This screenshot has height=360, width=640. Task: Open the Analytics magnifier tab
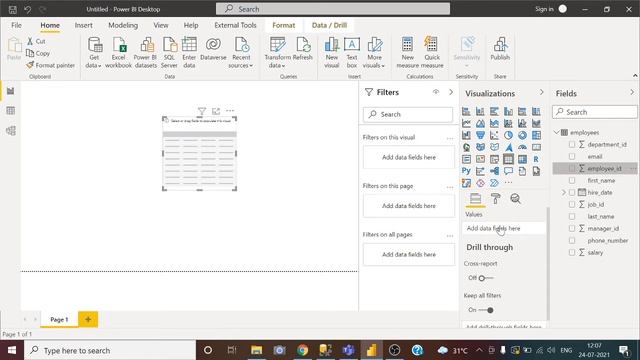pyautogui.click(x=516, y=199)
